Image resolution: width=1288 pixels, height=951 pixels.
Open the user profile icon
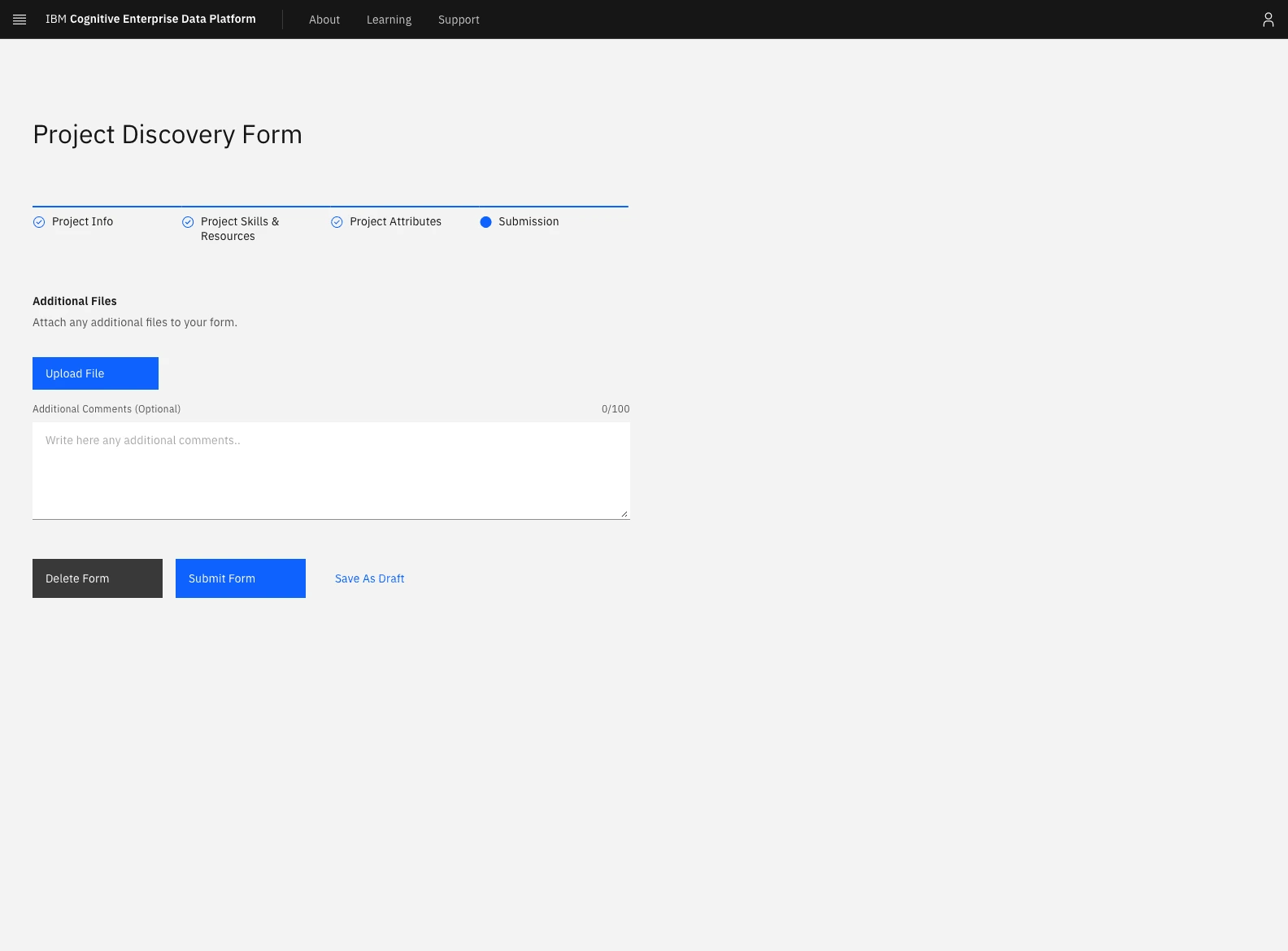pos(1268,20)
